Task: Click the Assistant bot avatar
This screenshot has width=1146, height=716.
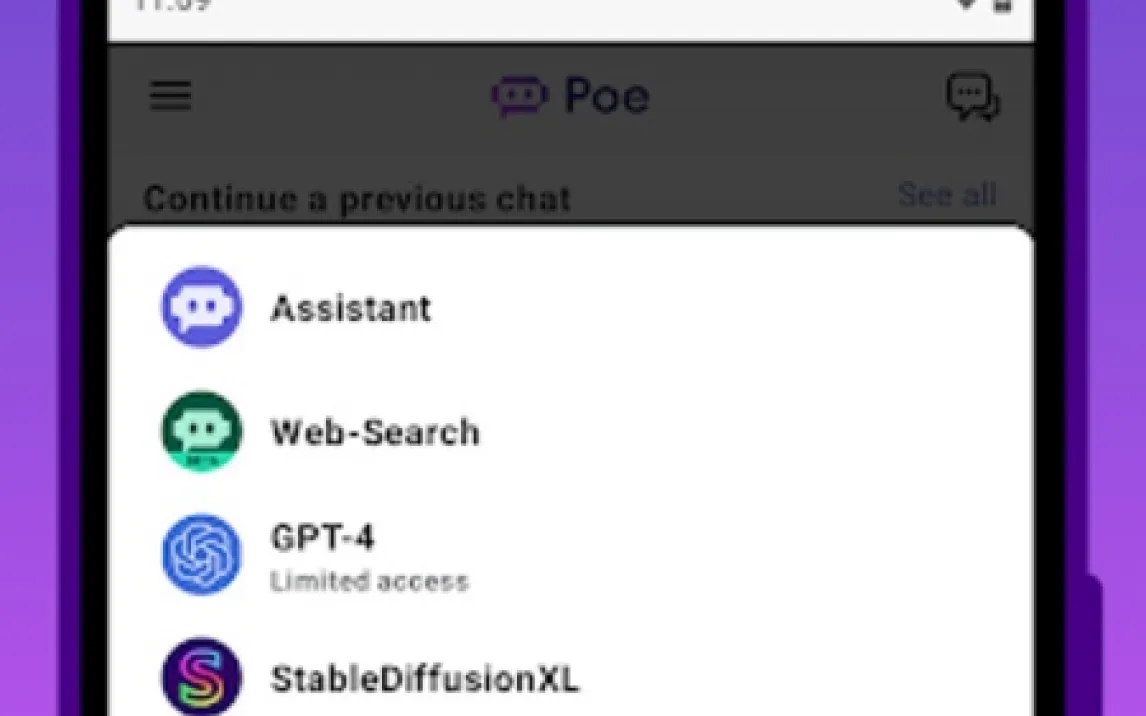Action: 201,308
